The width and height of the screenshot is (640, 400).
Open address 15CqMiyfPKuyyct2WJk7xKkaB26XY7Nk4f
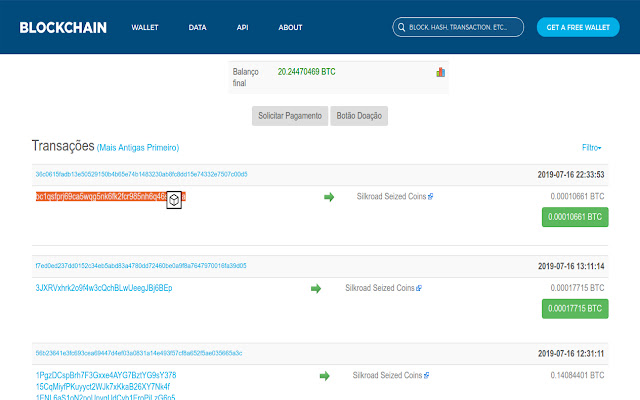coord(102,387)
